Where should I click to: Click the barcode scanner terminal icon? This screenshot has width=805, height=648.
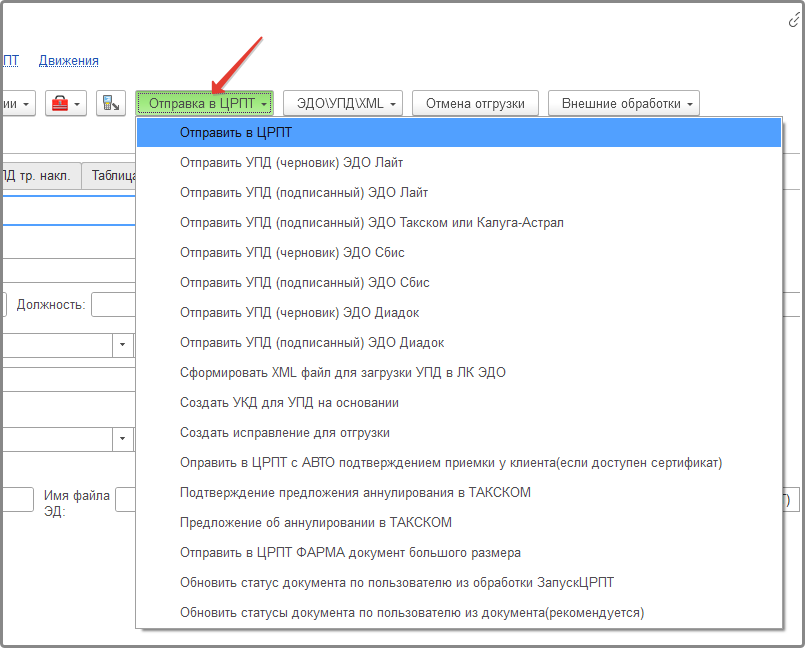pos(111,104)
